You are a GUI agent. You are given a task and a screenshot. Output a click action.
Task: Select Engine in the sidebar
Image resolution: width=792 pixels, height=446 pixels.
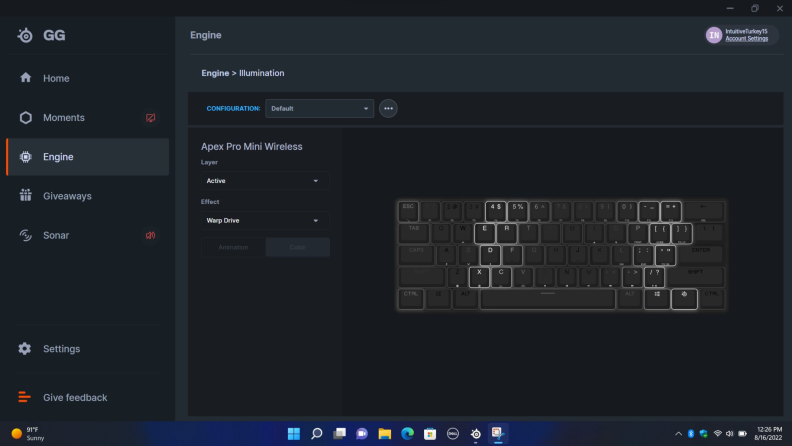click(x=87, y=157)
